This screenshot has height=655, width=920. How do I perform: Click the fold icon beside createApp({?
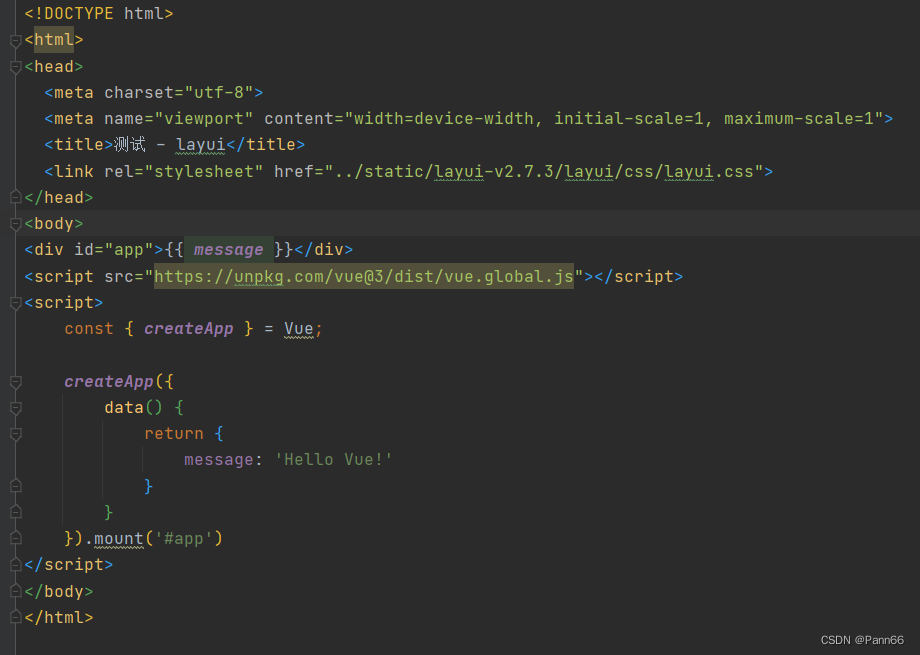pyautogui.click(x=14, y=381)
